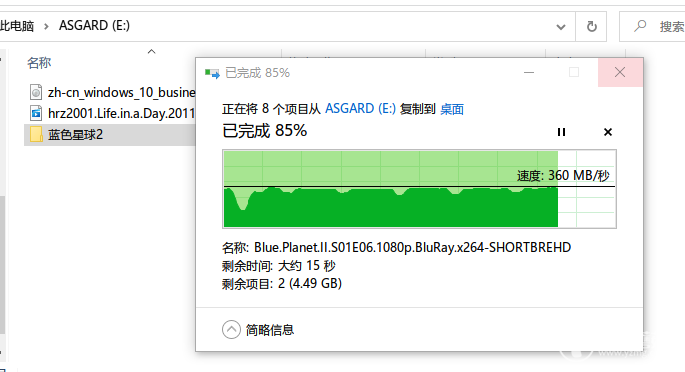Image resolution: width=685 pixels, height=372 pixels.
Task: Close the copy progress dialog window
Action: coord(620,72)
